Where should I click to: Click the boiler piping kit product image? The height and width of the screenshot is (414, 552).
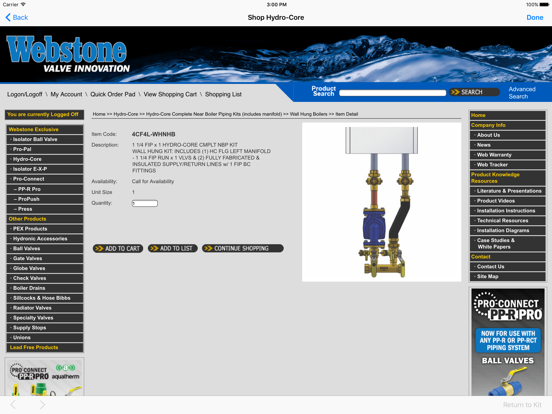382,202
